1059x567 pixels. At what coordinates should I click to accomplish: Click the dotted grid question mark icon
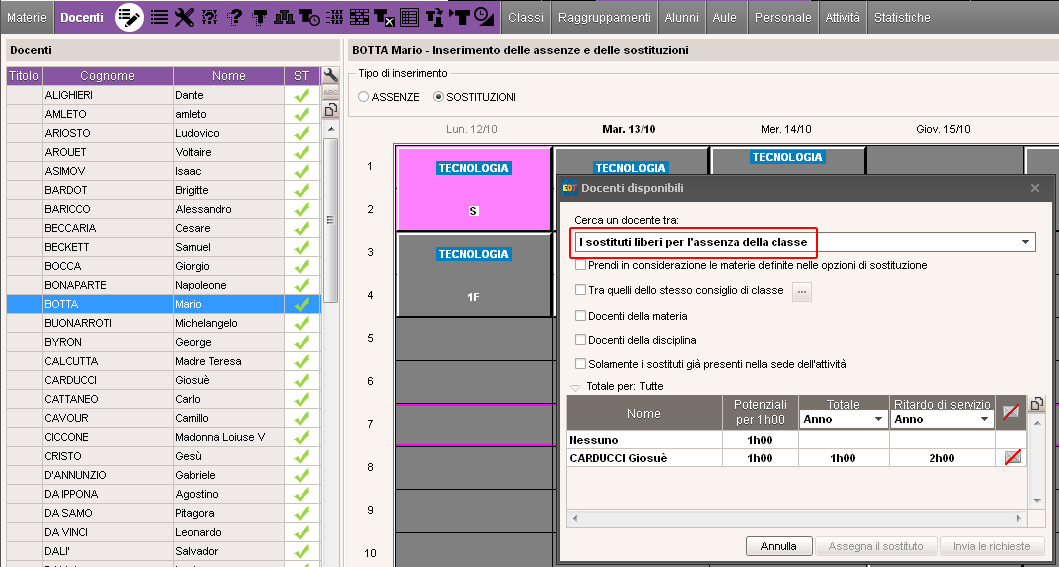tap(209, 18)
